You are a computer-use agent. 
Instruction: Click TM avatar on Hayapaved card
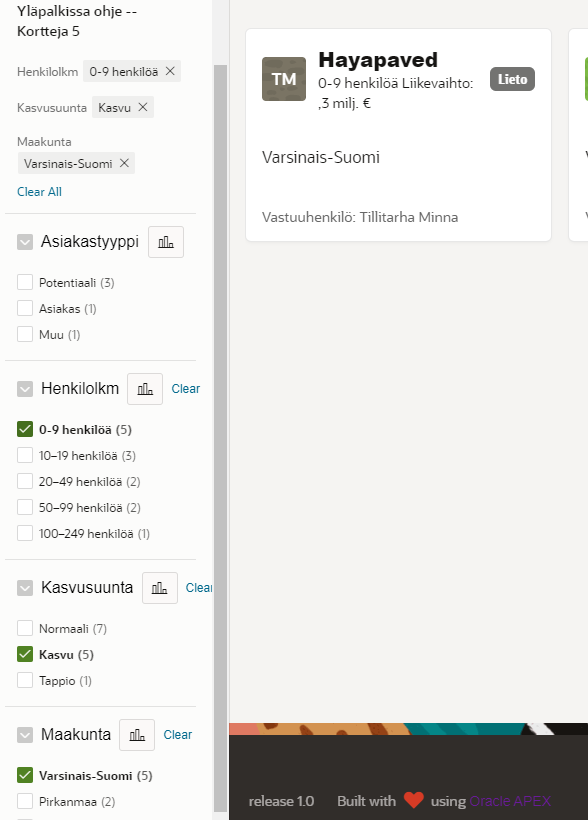[x=284, y=79]
